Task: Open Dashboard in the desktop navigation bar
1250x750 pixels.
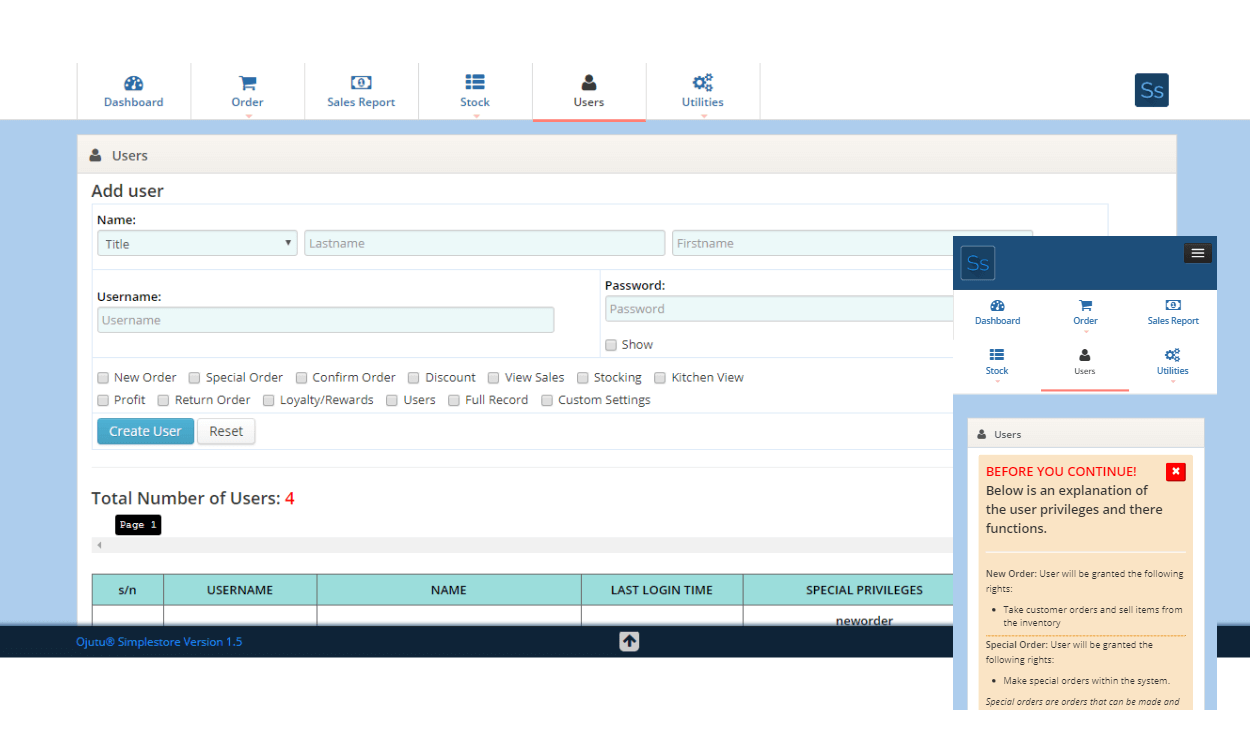Action: pos(134,92)
